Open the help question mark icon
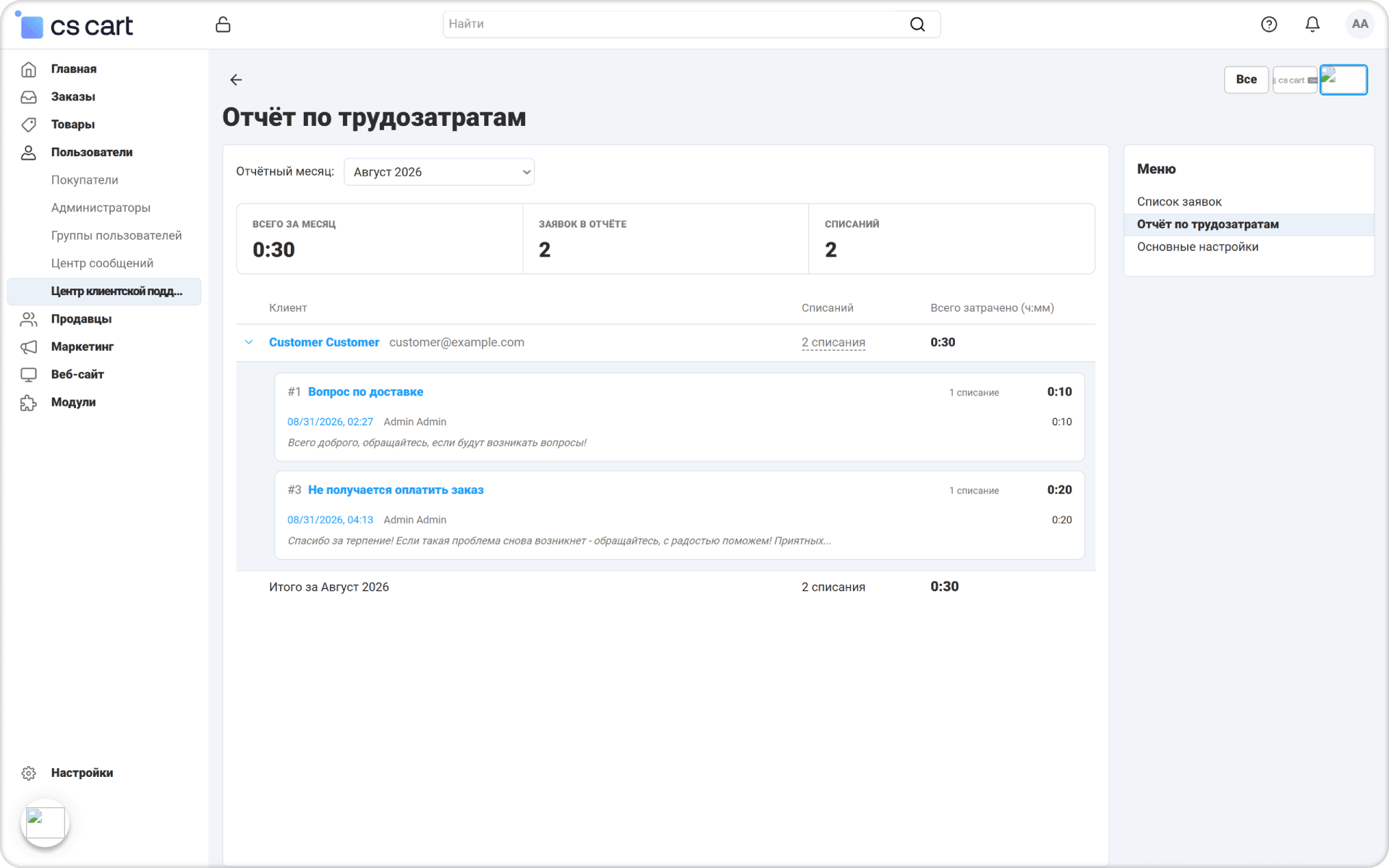This screenshot has height=868, width=1389. (x=1269, y=25)
